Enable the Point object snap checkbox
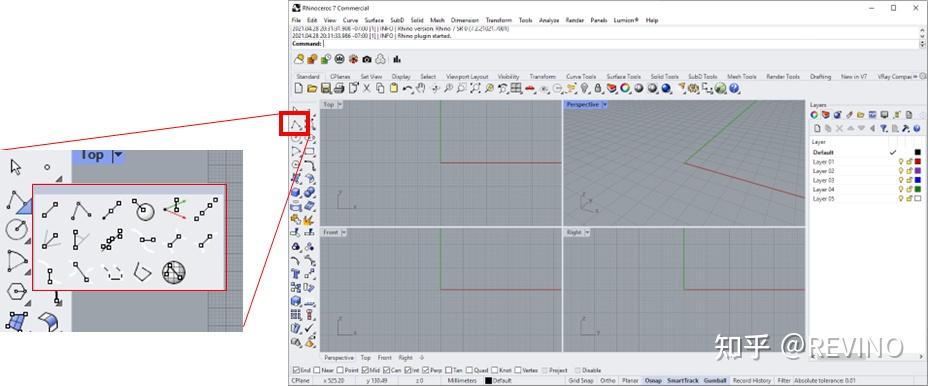 coord(340,371)
